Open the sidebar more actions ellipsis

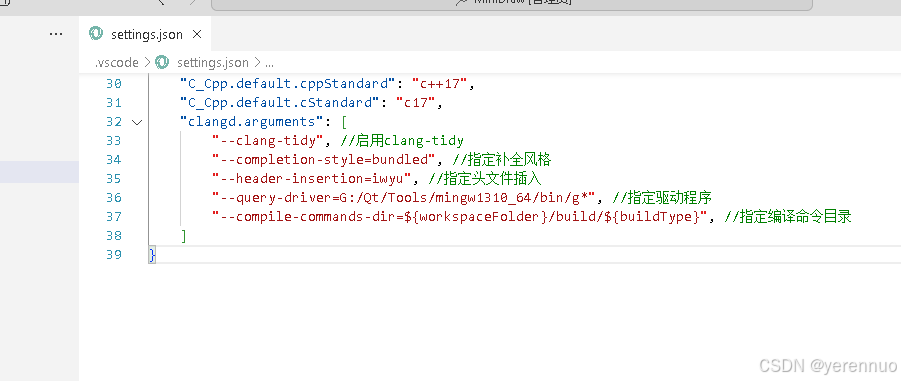[x=56, y=34]
